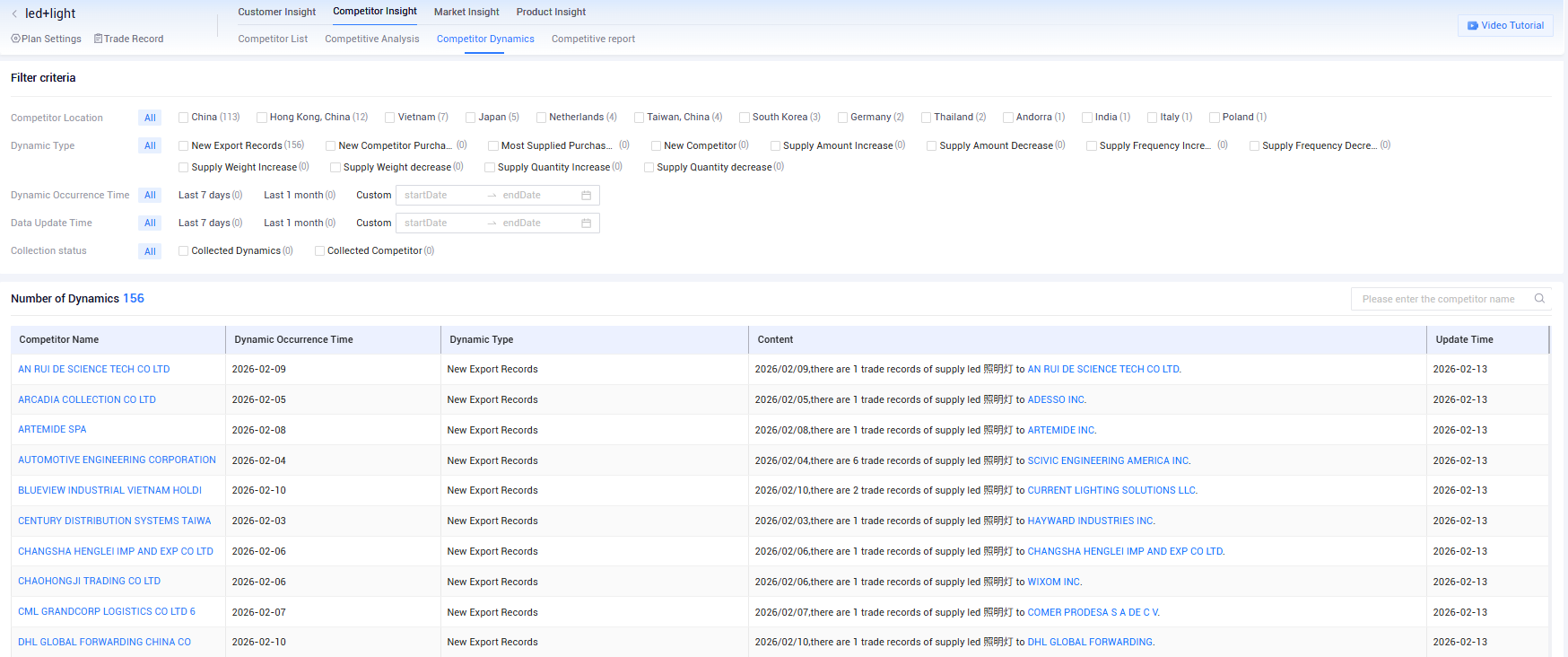This screenshot has height=657, width=1568.
Task: Check the South Korea location filter
Action: tap(745, 118)
